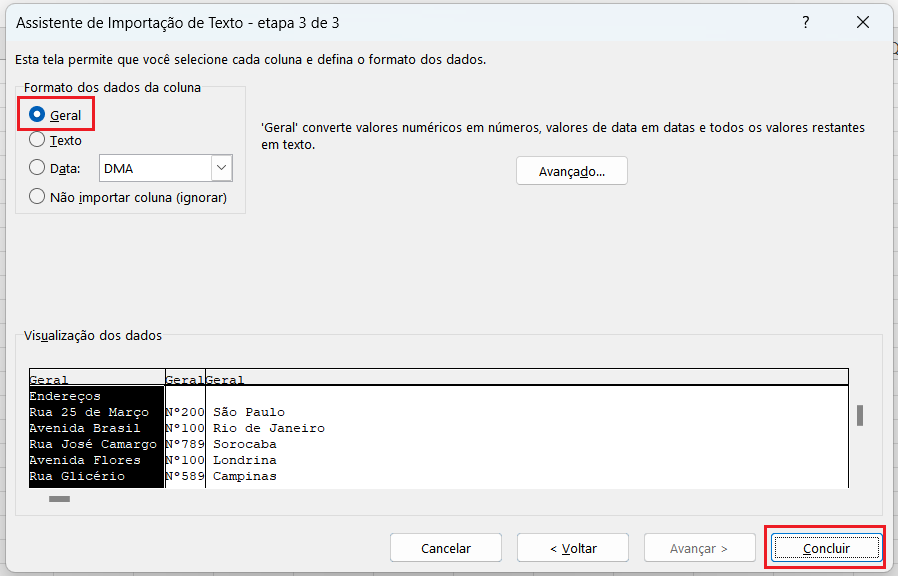Select the Geral radio button

click(x=38, y=115)
